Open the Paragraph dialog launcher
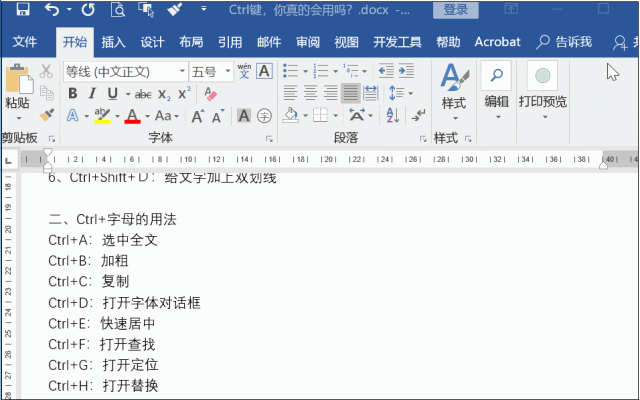Viewport: 640px width, 400px height. [423, 139]
